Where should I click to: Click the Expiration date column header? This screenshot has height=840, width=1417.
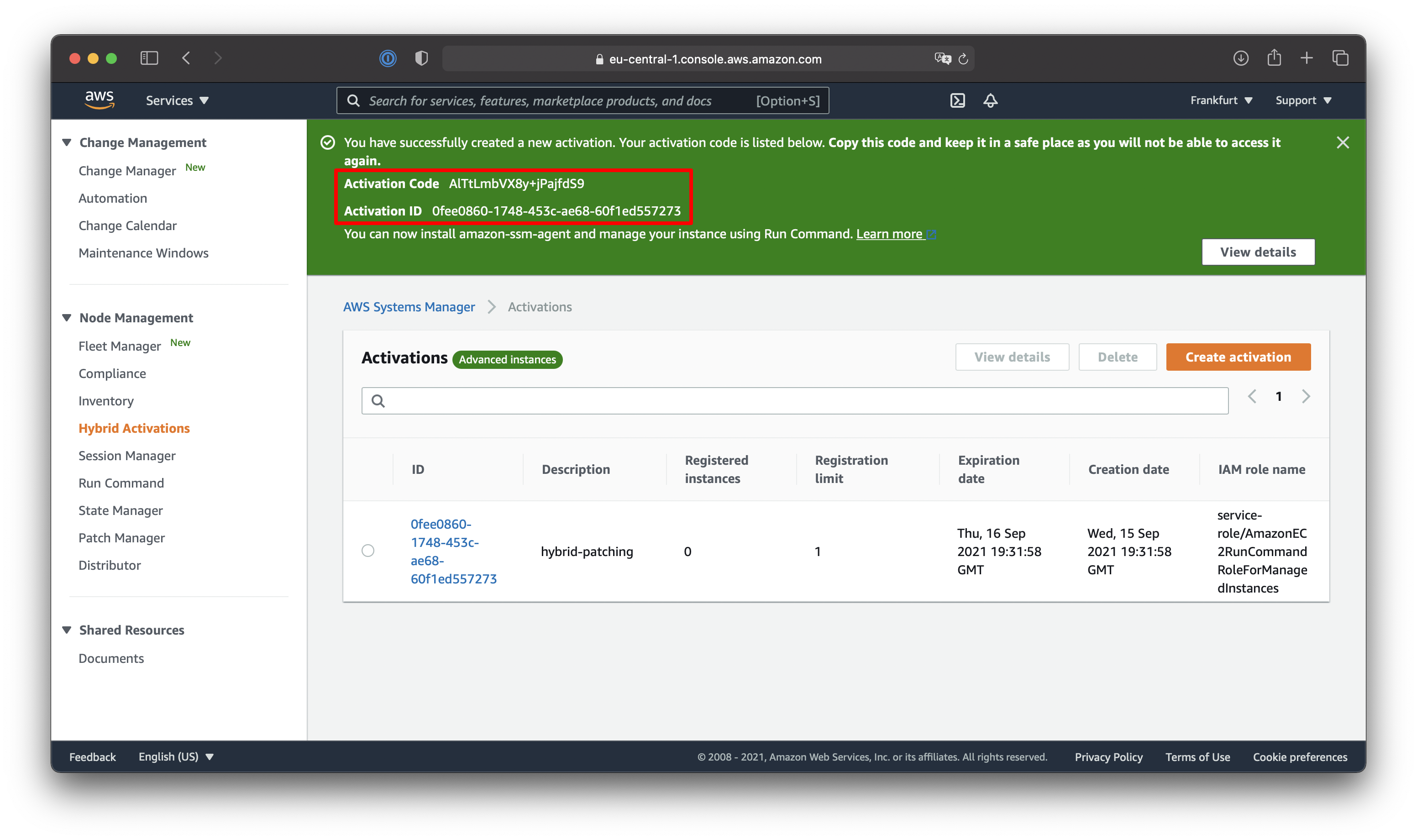[988, 469]
